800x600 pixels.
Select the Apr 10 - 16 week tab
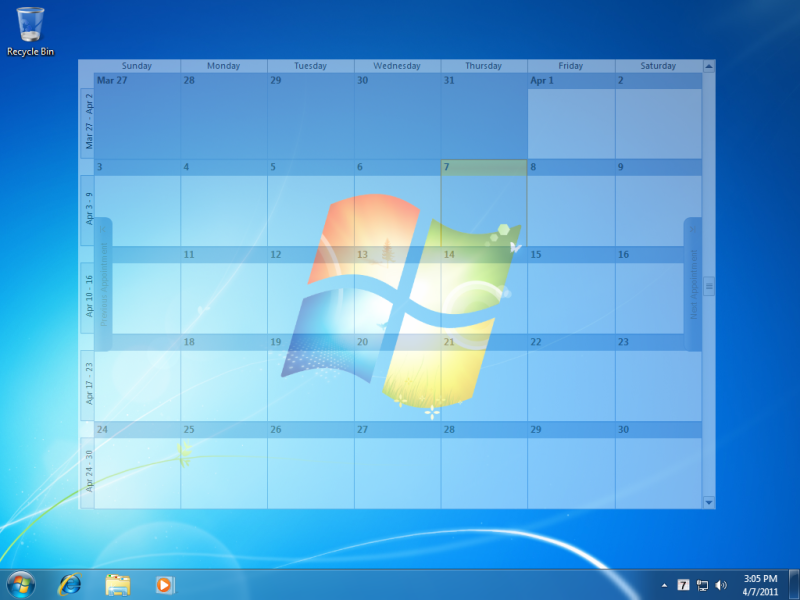[x=88, y=297]
